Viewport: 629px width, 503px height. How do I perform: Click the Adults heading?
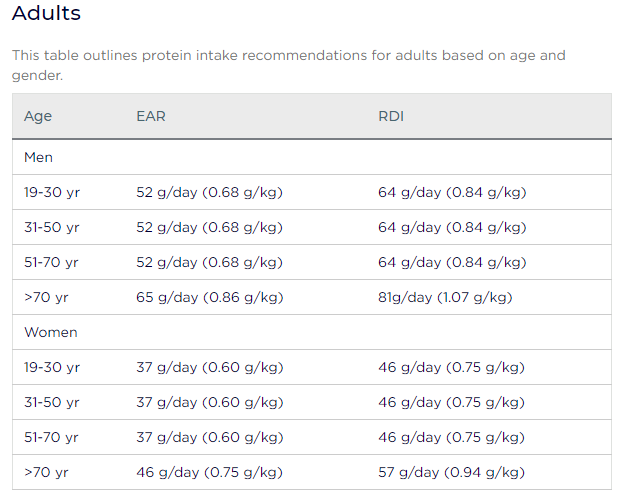point(46,13)
